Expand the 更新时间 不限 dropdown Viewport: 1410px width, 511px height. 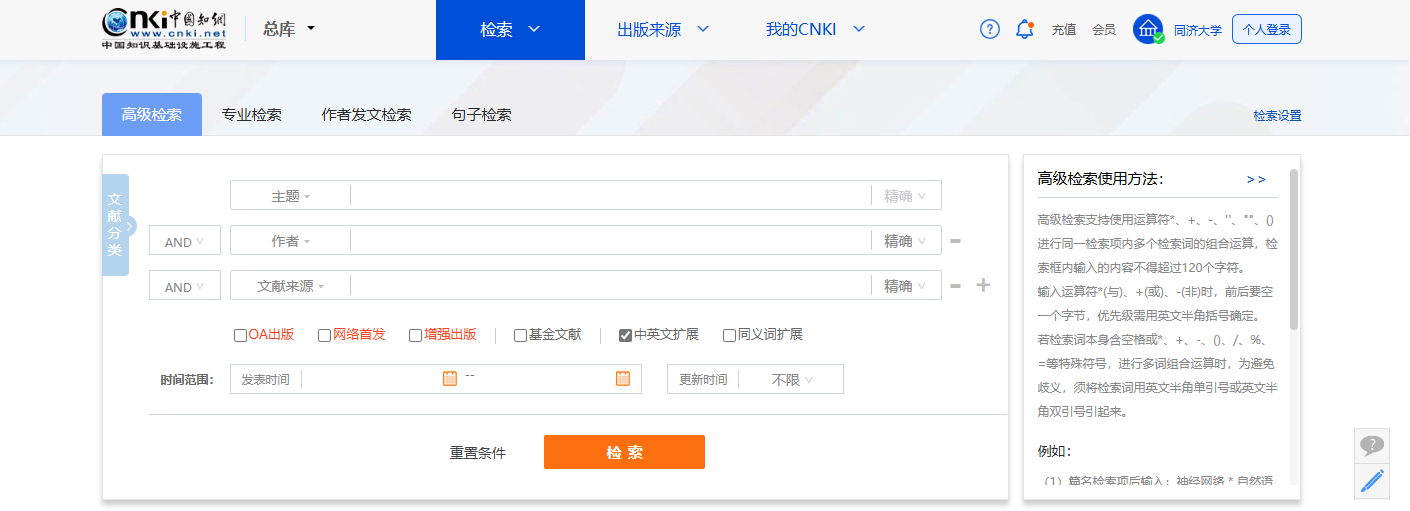(x=791, y=380)
